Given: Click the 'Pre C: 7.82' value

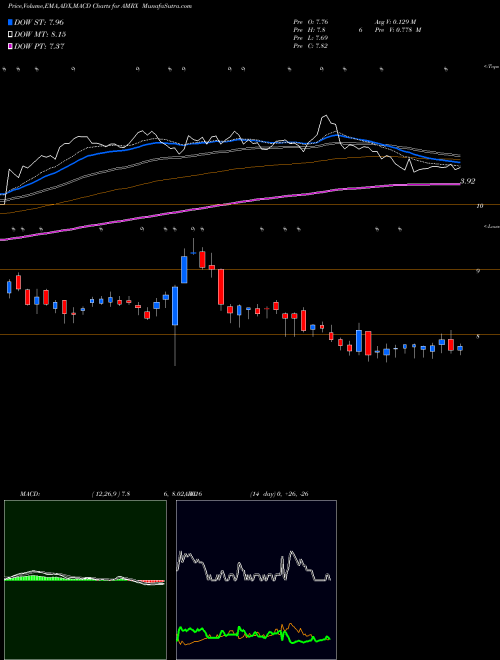Looking at the screenshot, I should [311, 46].
